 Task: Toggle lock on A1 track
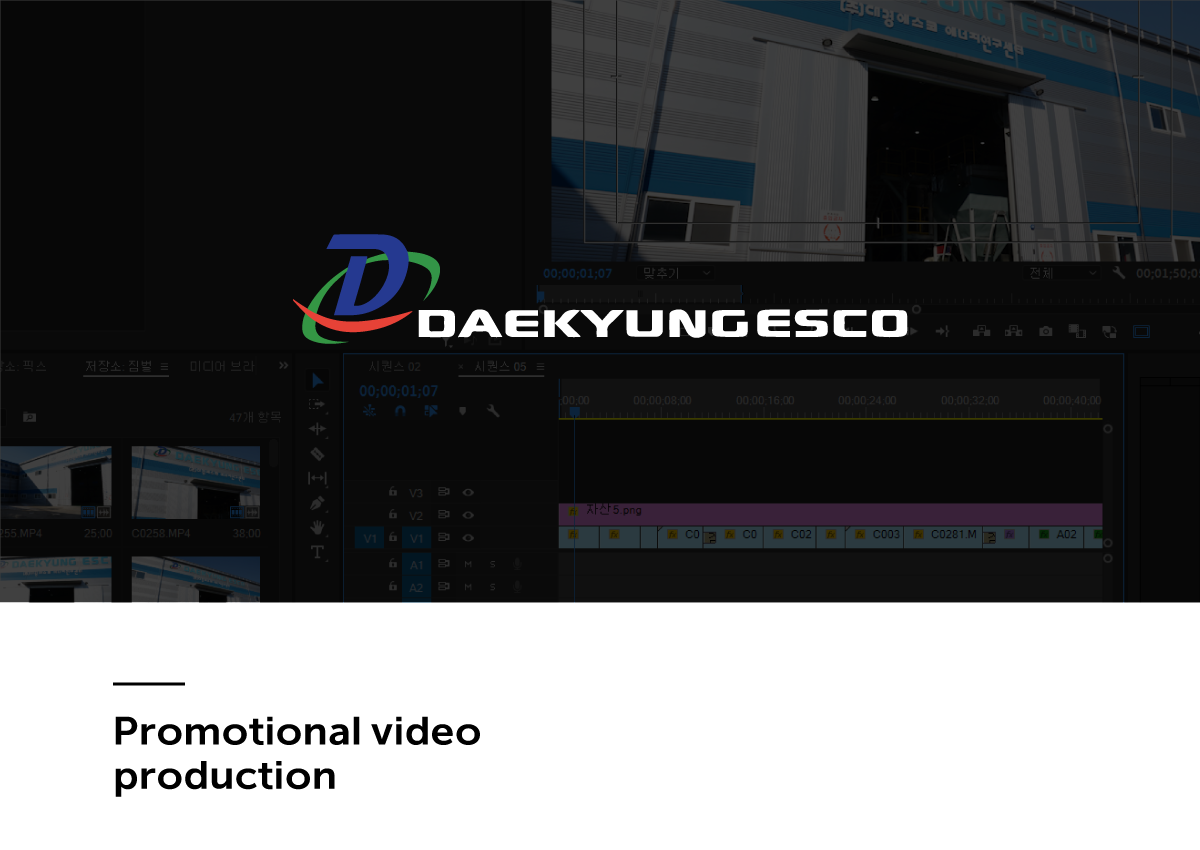click(393, 564)
